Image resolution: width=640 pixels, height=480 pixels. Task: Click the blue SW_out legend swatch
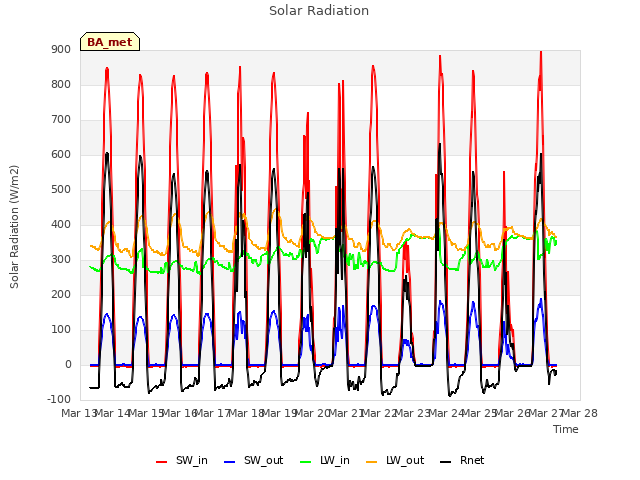click(230, 462)
